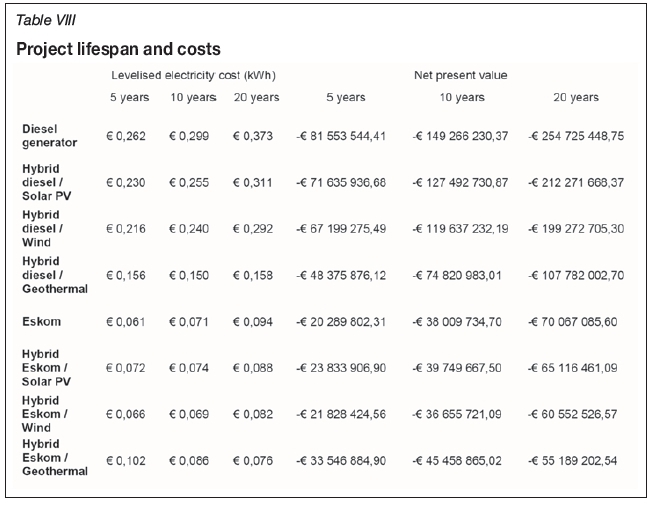Select the -€ 55 189 202,54 value

575,459
